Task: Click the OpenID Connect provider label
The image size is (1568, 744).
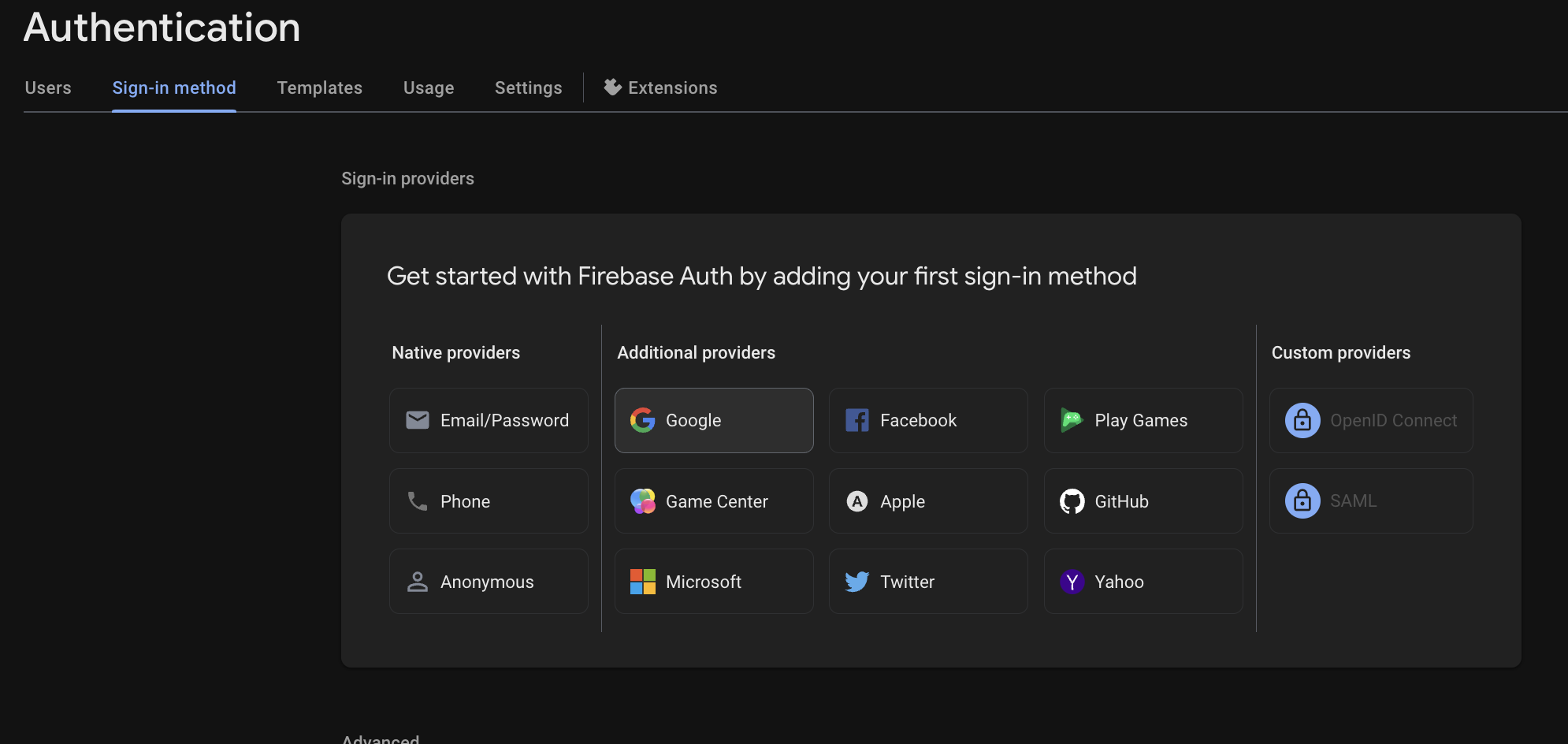Action: tap(1394, 420)
